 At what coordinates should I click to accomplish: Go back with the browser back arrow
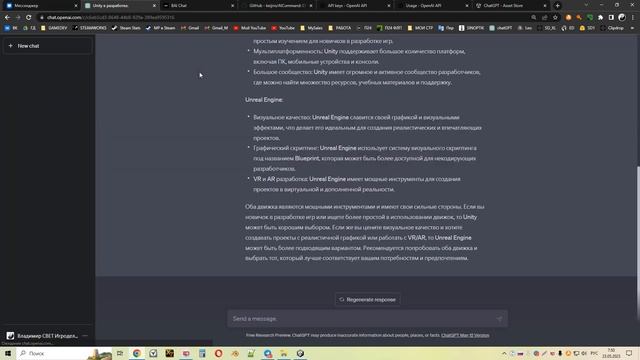coord(7,18)
